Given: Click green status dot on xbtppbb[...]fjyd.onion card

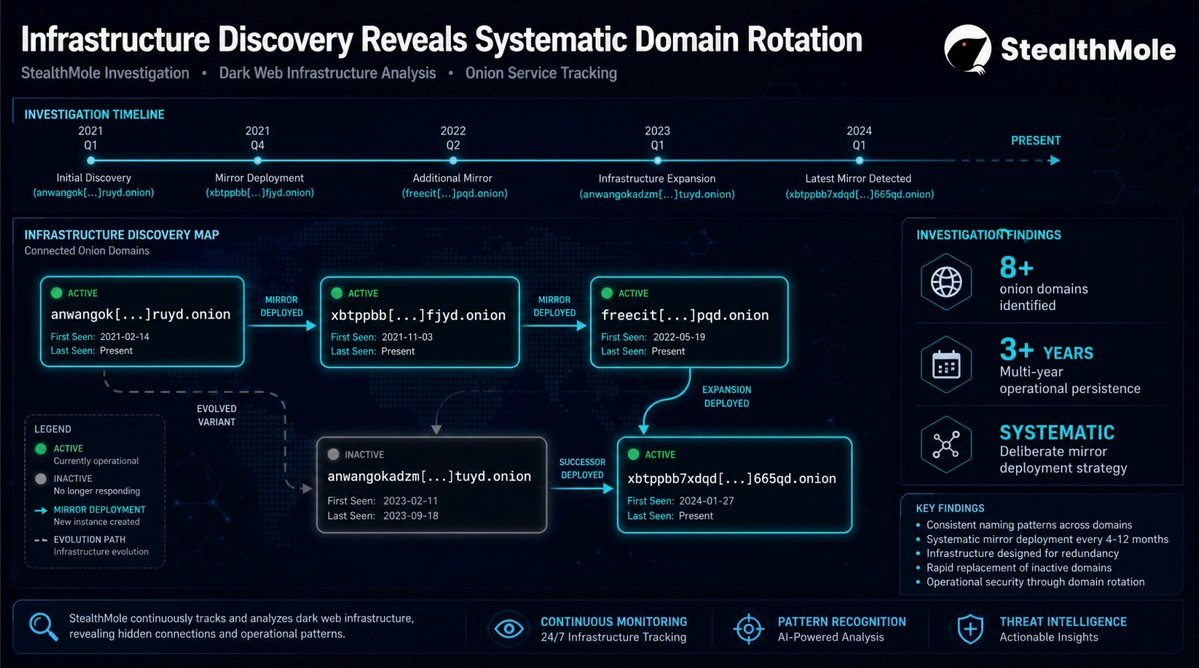Looking at the screenshot, I should click(336, 293).
